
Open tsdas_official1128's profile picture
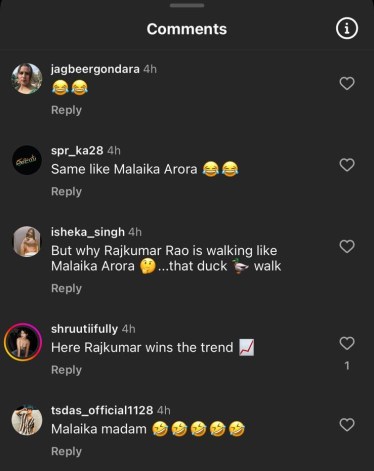click(x=27, y=420)
